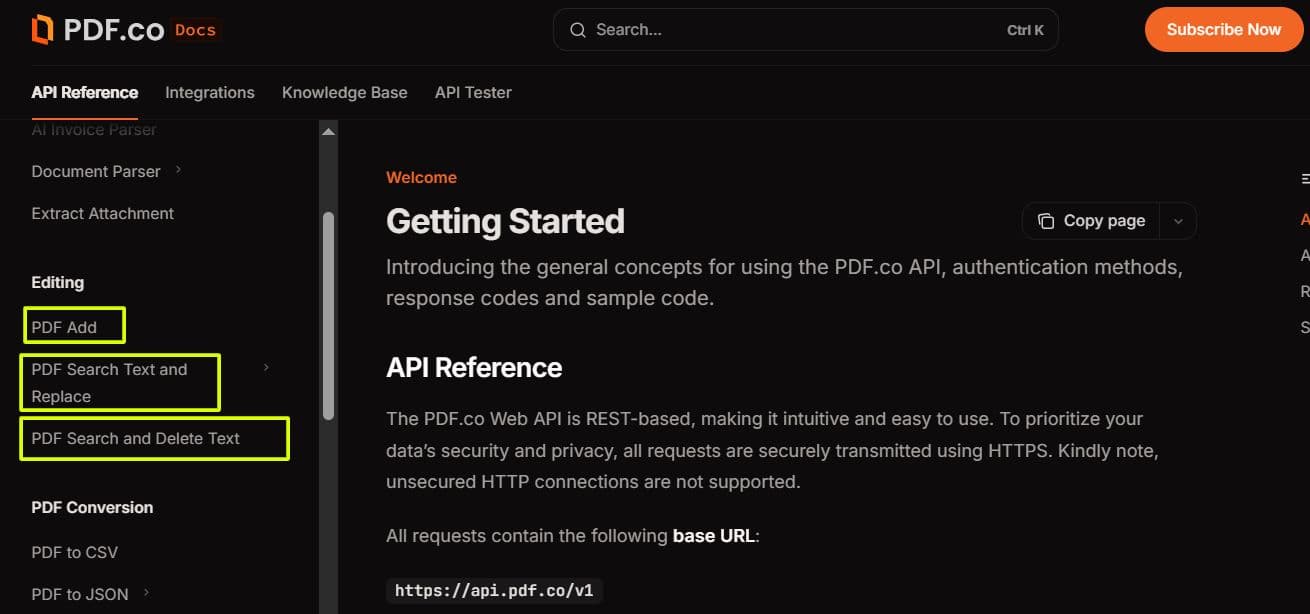Open the PDF Search and Delete Text page

135,438
